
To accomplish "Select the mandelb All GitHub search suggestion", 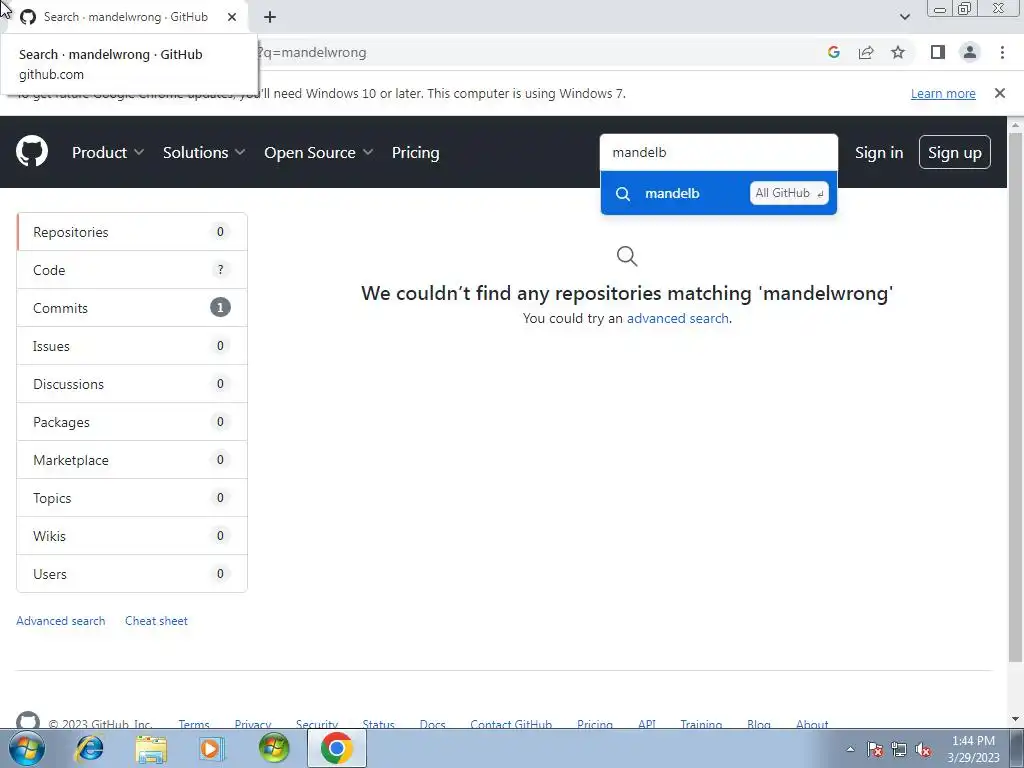I will coord(718,193).
